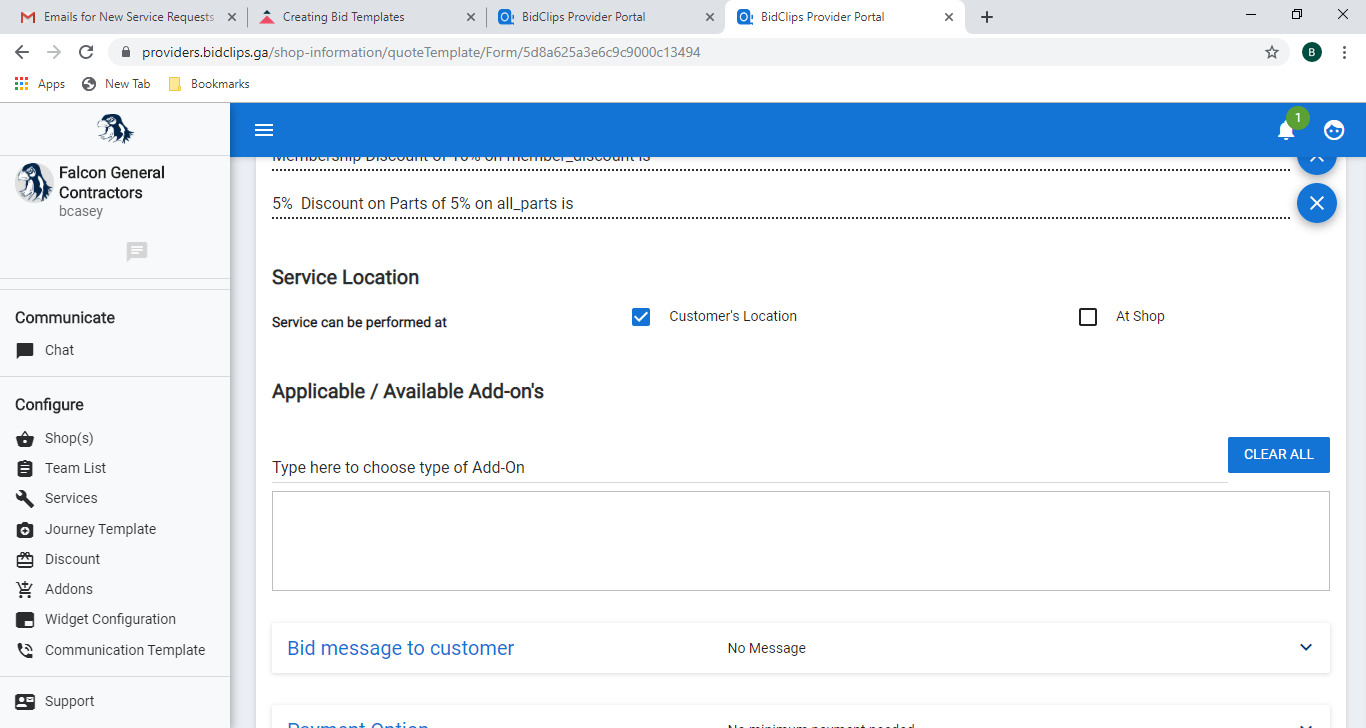Expand Bid message to customer chevron

pos(1306,648)
